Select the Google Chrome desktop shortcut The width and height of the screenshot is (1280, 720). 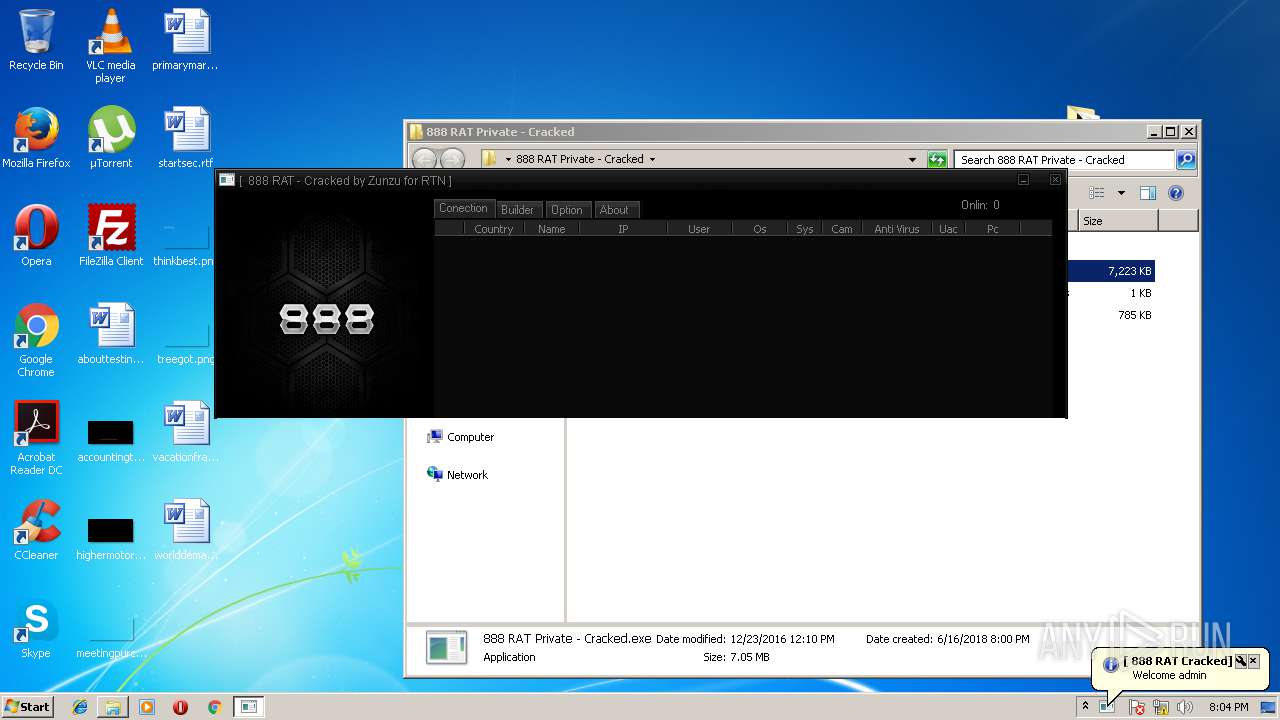[36, 340]
